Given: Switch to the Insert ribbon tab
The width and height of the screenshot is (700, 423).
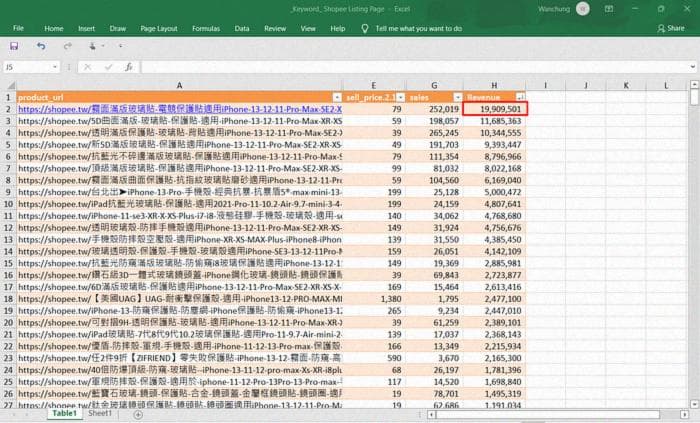Looking at the screenshot, I should (86, 28).
